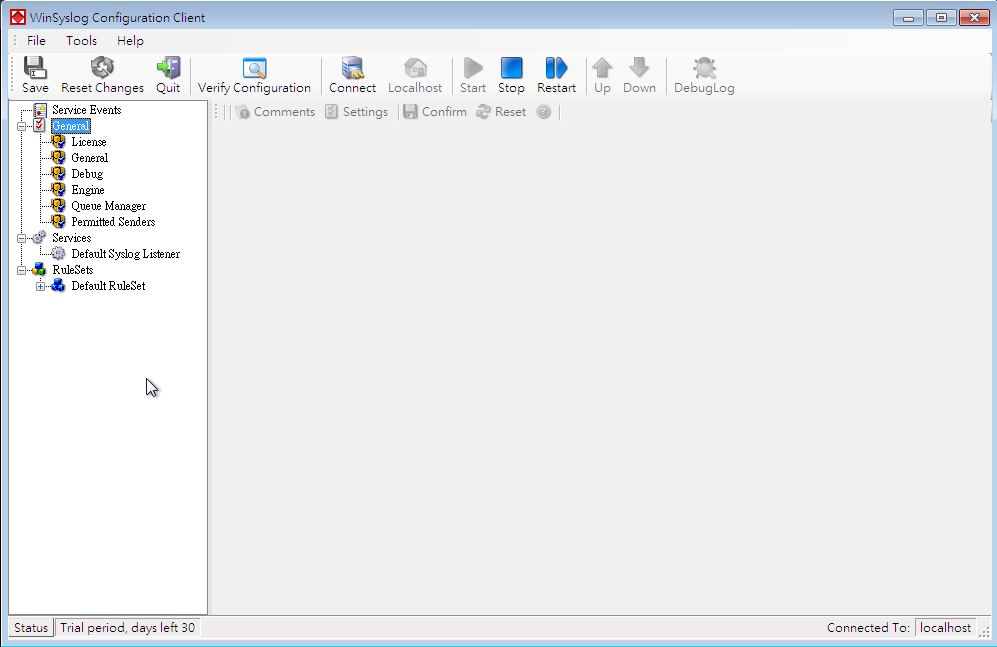Select the RuleSets tree node

72,269
